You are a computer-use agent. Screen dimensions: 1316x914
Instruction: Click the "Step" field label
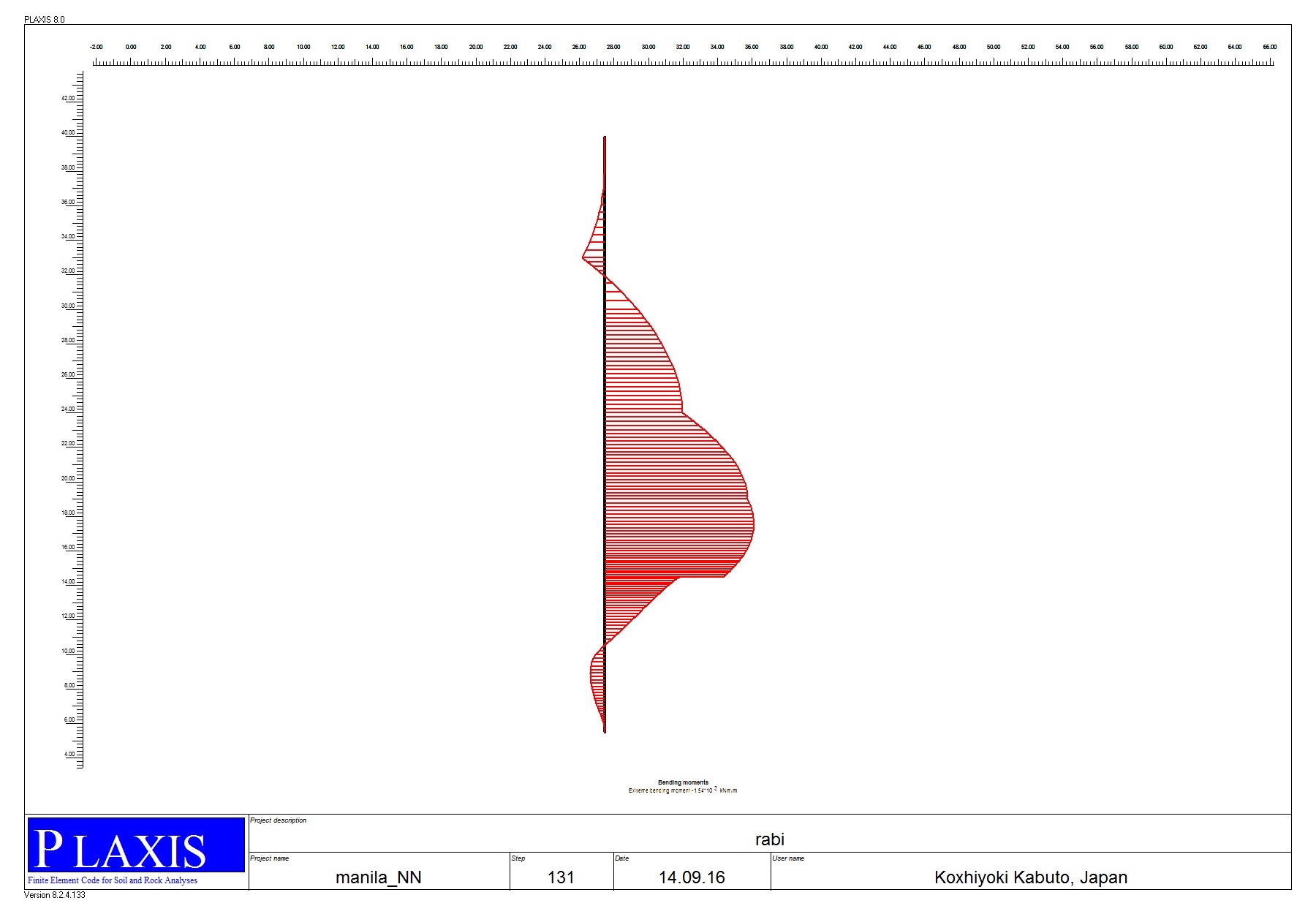pos(518,858)
